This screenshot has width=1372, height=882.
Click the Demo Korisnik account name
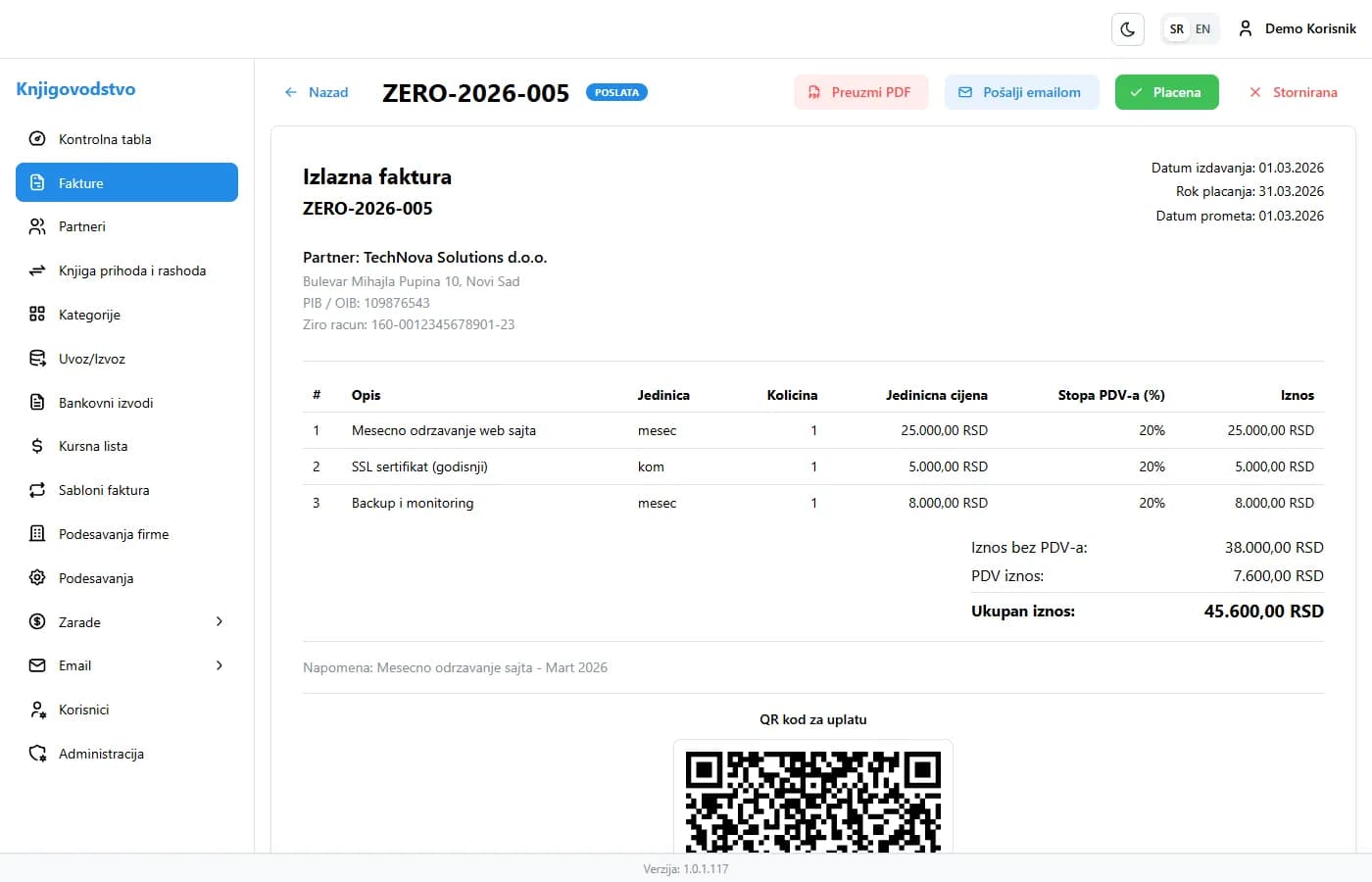[x=1310, y=28]
